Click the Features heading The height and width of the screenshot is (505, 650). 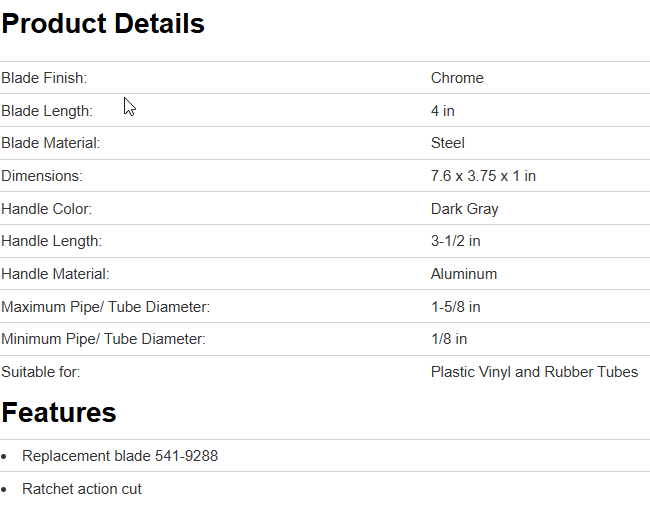59,412
